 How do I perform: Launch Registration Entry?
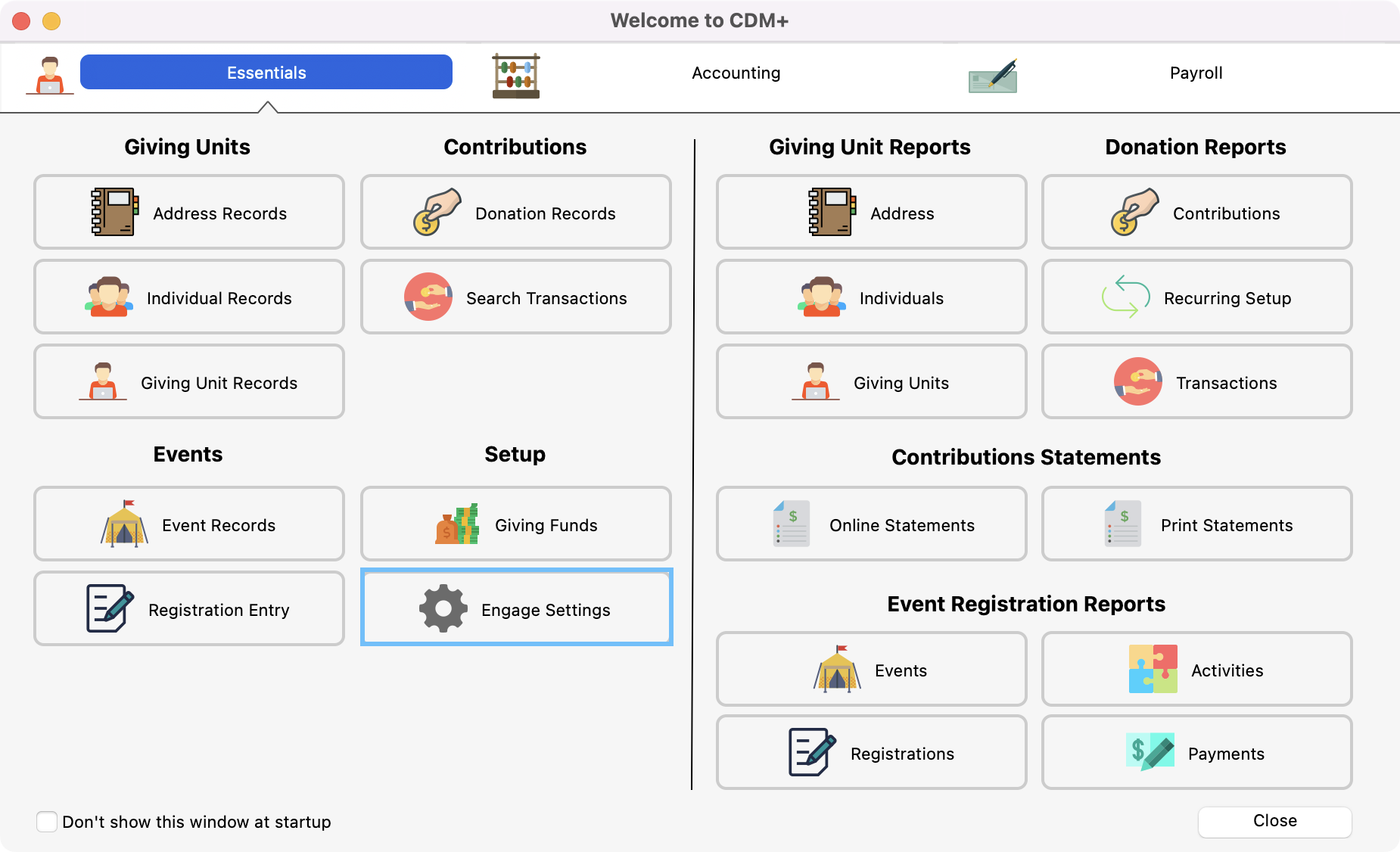click(189, 609)
